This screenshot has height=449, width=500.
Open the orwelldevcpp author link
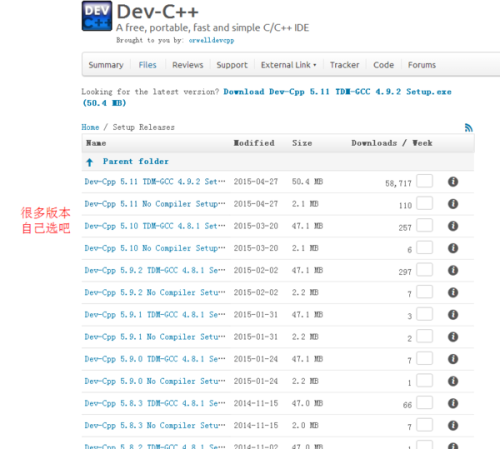coord(211,40)
